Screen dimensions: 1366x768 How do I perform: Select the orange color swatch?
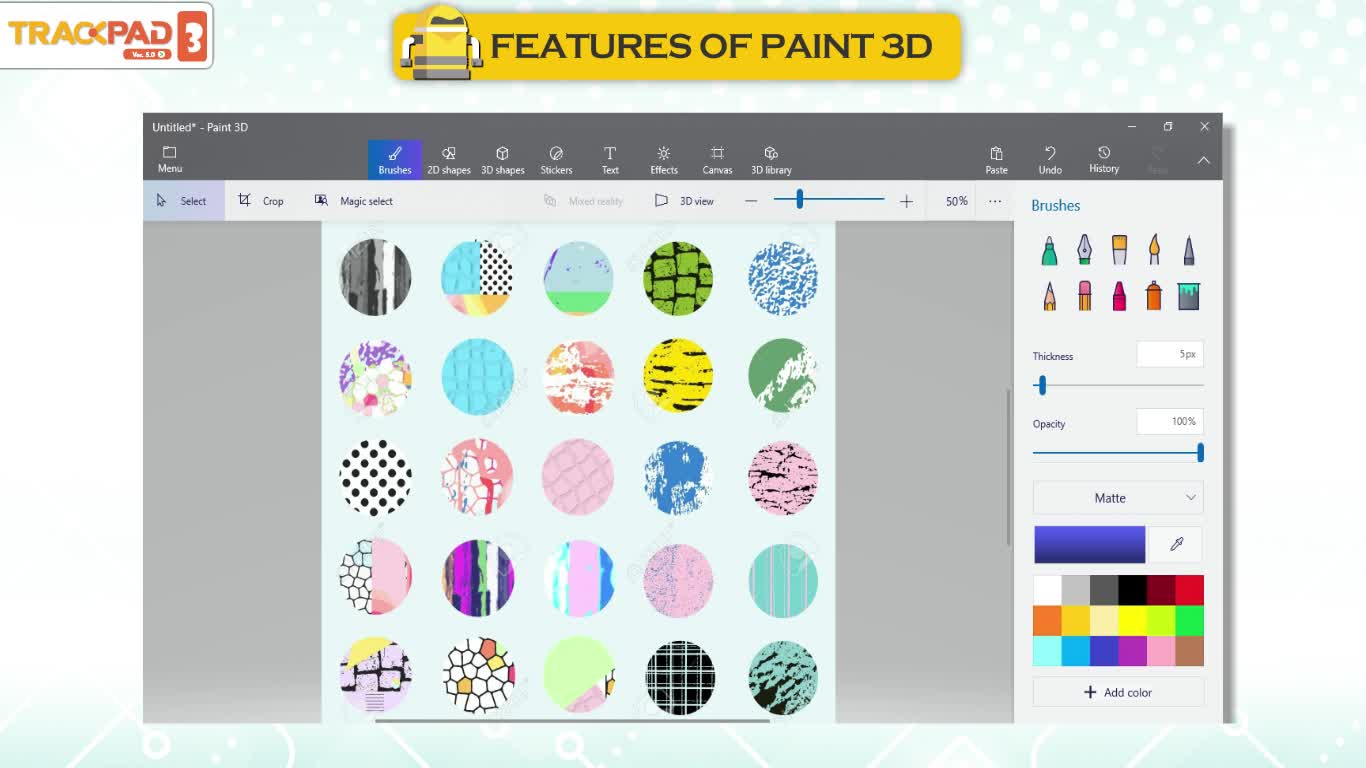[1047, 621]
